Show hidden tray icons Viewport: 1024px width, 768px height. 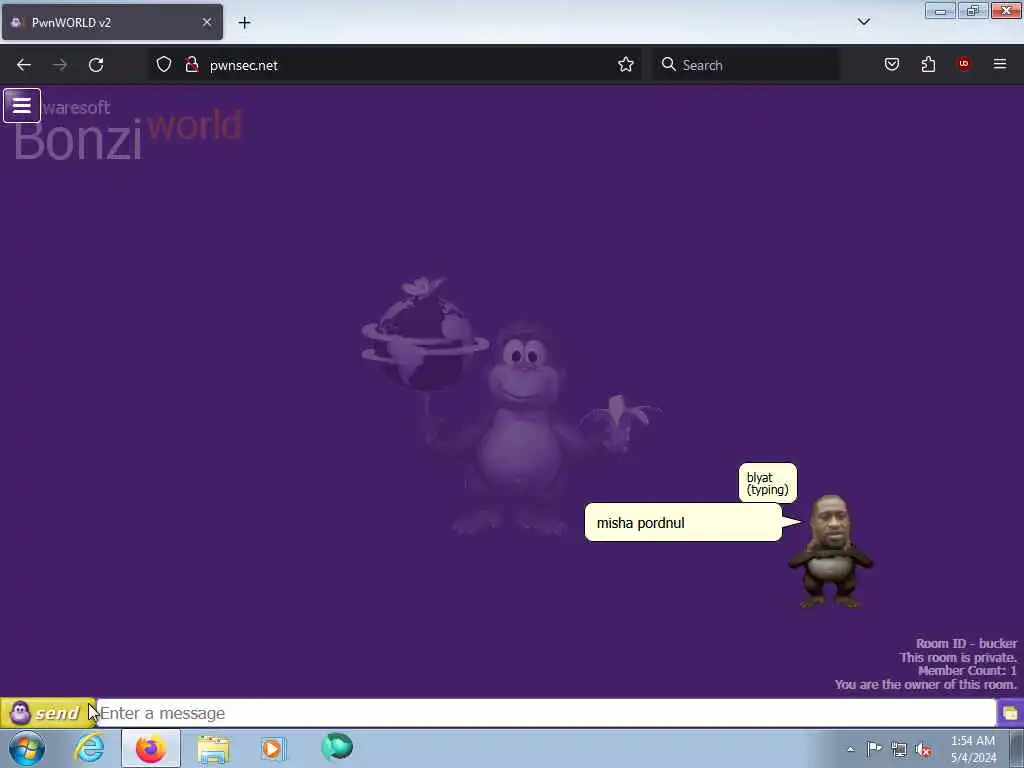[850, 749]
